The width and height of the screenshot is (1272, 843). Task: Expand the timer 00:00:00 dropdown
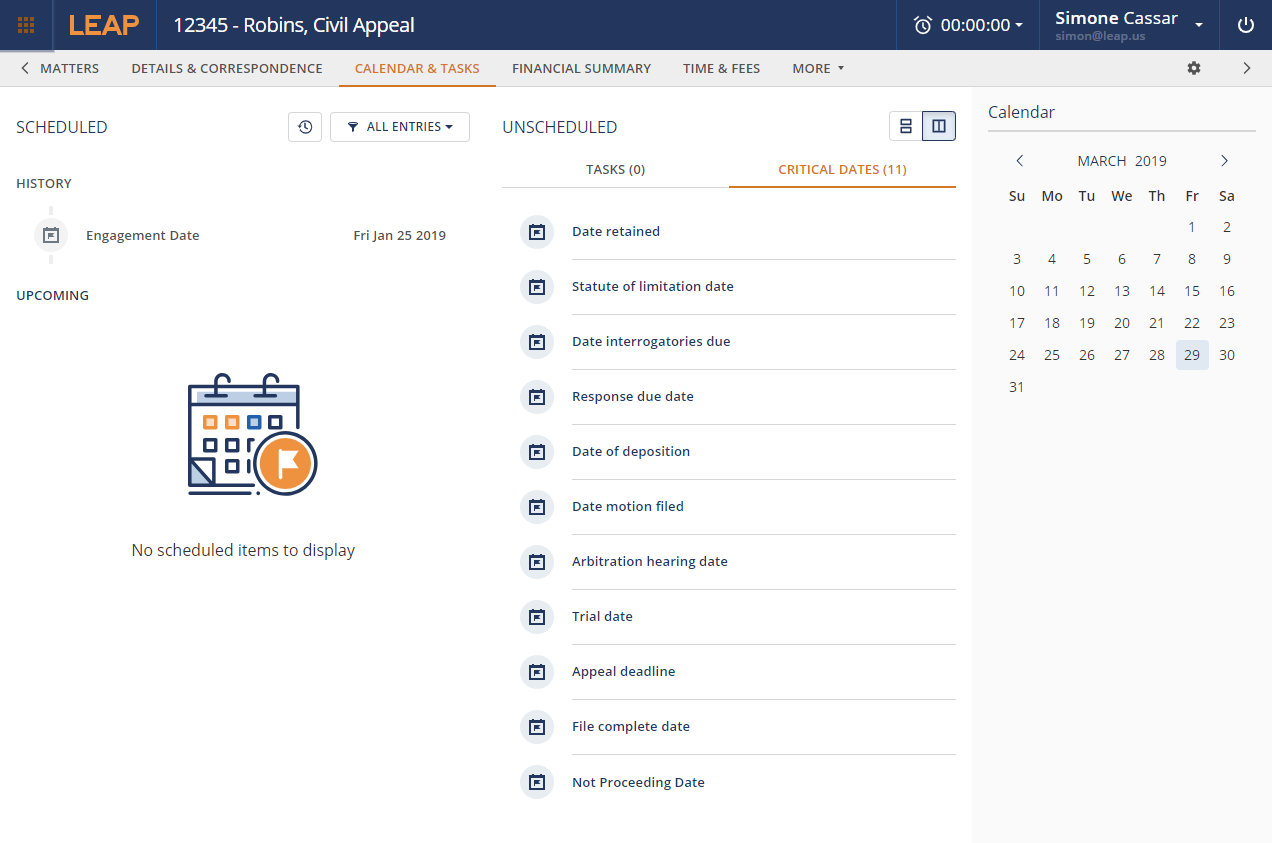(981, 25)
